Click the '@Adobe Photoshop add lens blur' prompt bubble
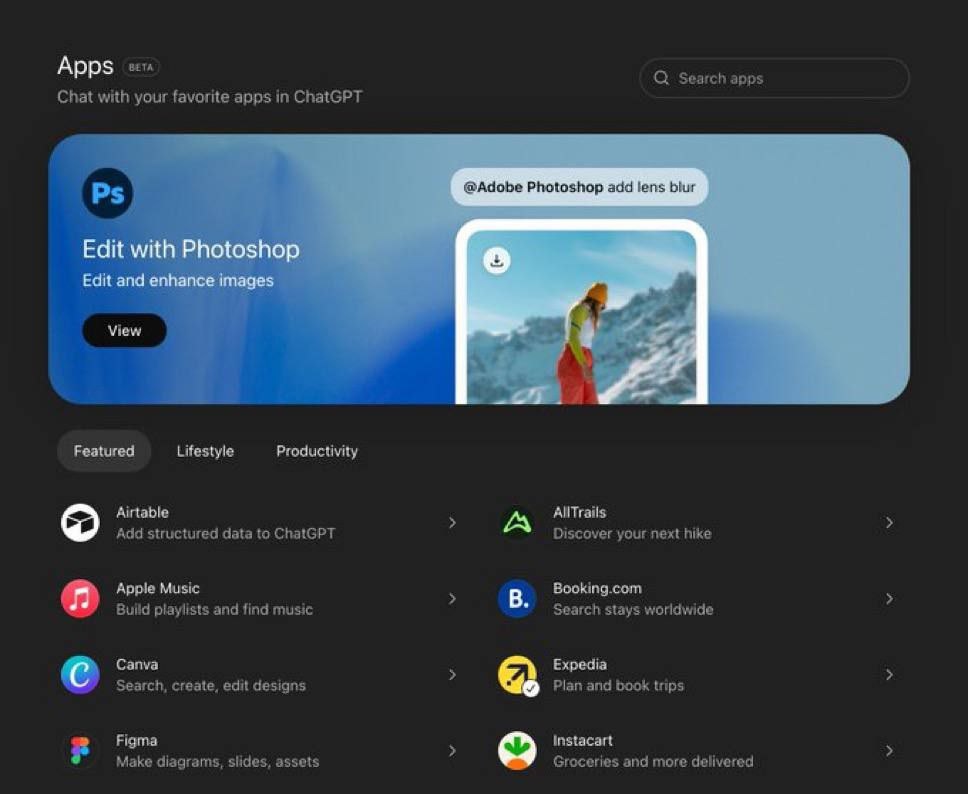 tap(579, 187)
